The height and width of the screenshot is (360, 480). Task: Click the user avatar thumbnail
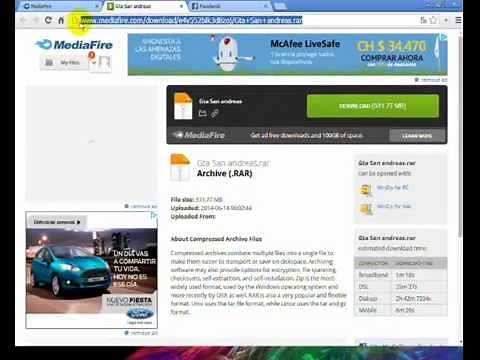(x=105, y=63)
